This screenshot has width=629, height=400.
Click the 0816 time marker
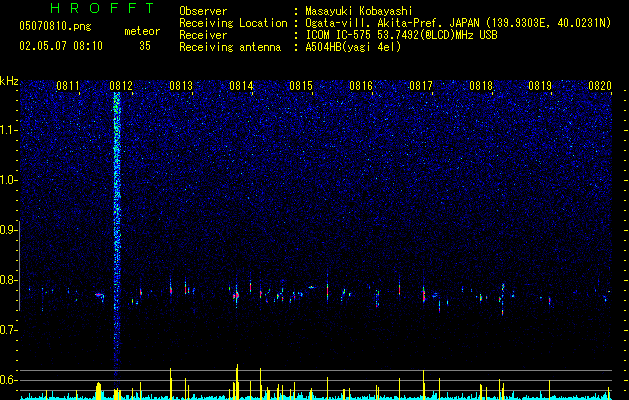361,86
